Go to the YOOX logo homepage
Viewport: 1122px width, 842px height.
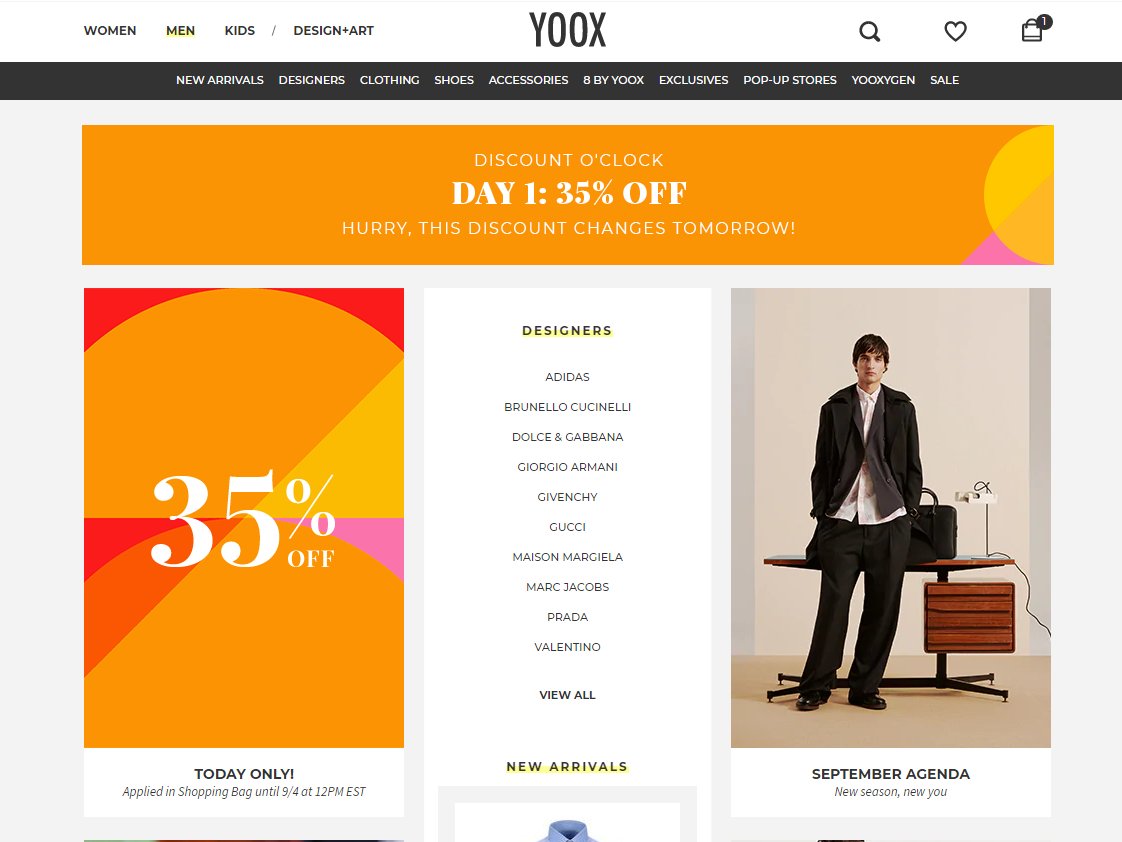point(567,30)
